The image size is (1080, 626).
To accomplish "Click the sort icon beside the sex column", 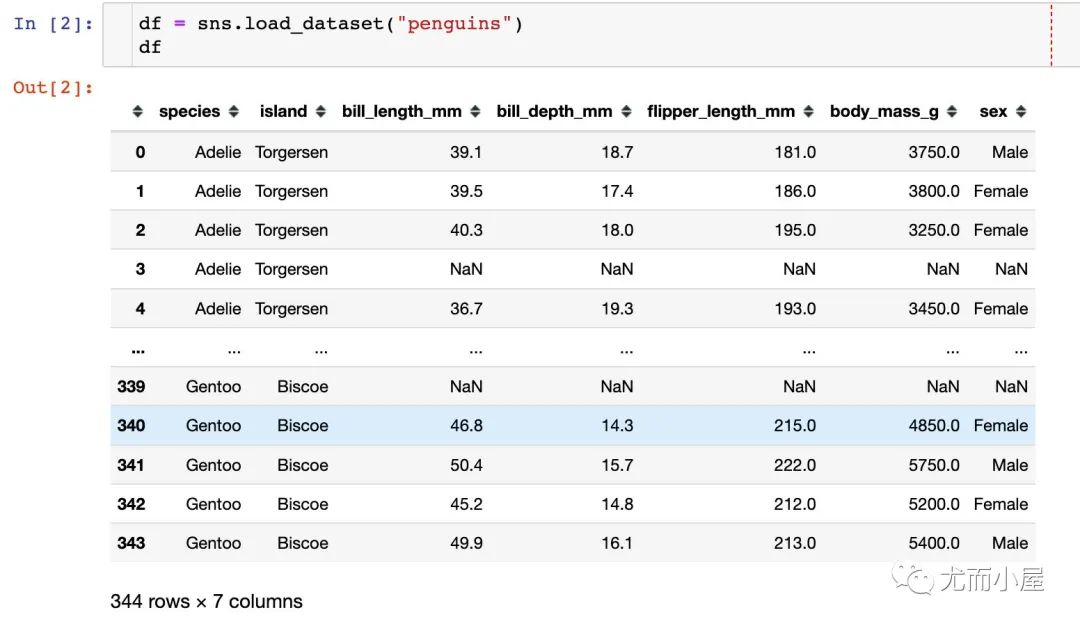I will click(1020, 112).
